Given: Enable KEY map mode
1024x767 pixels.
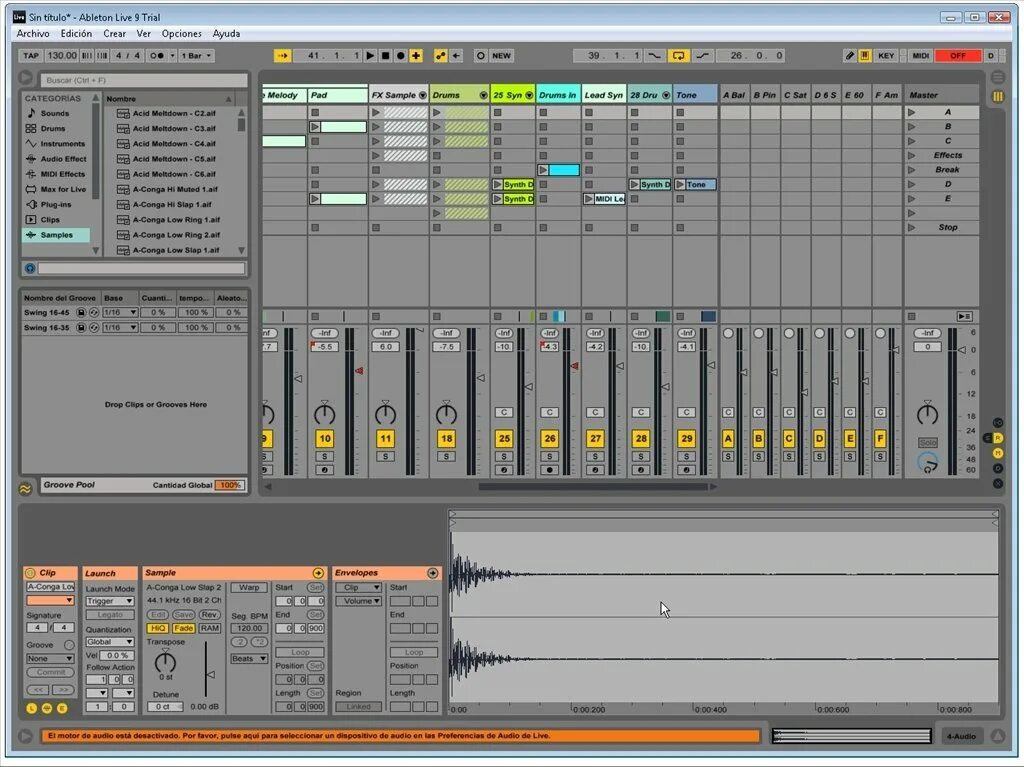Looking at the screenshot, I should (x=886, y=56).
